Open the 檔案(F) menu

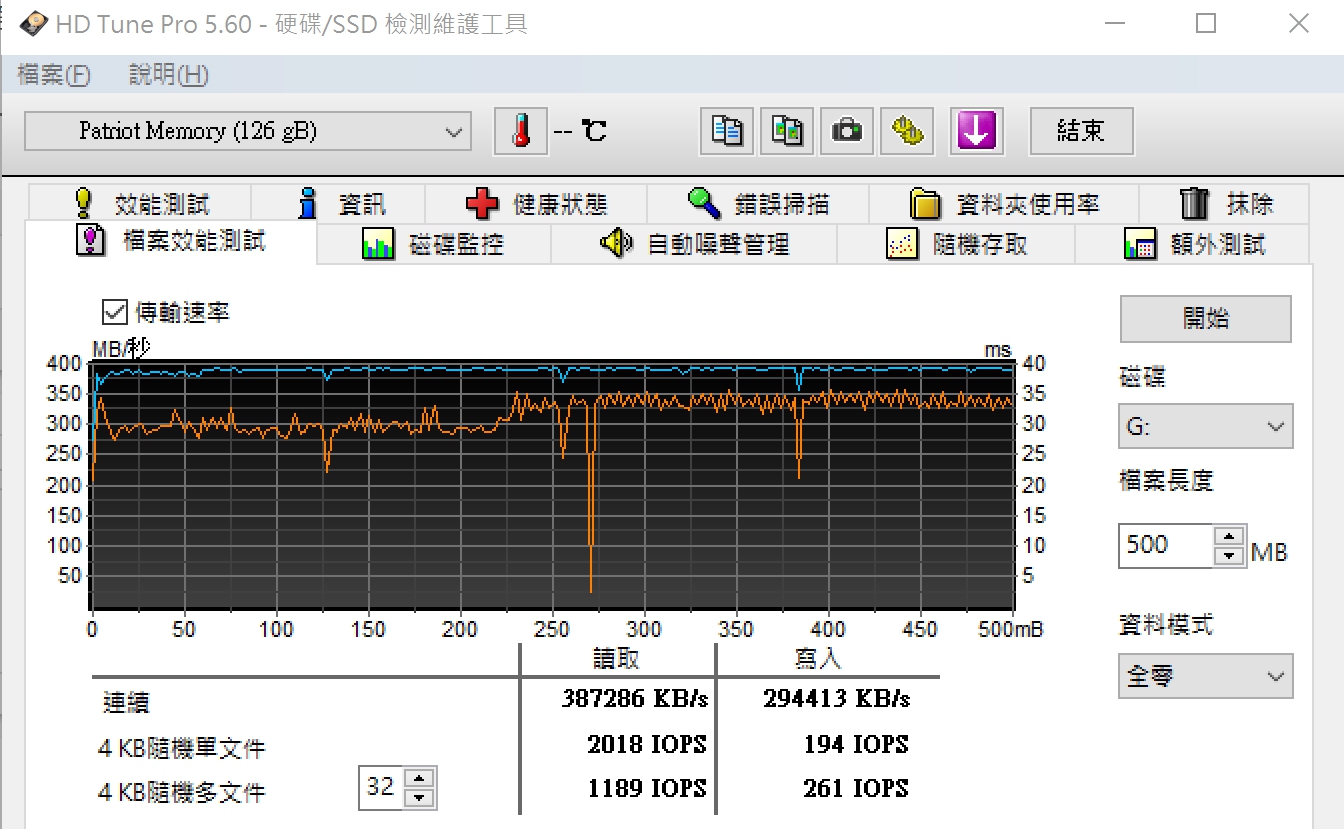54,75
